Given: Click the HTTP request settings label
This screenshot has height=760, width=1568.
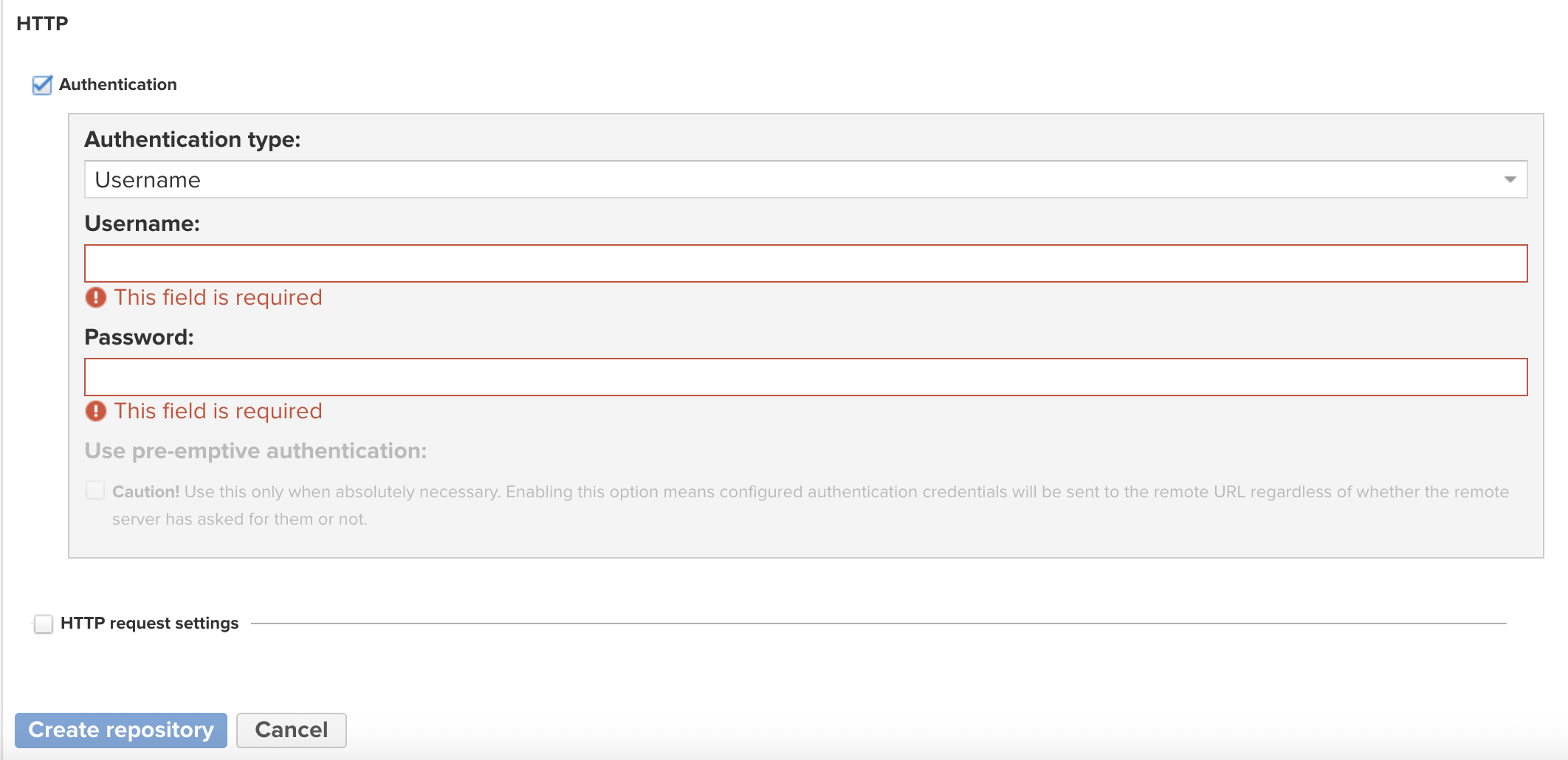Looking at the screenshot, I should 150,623.
